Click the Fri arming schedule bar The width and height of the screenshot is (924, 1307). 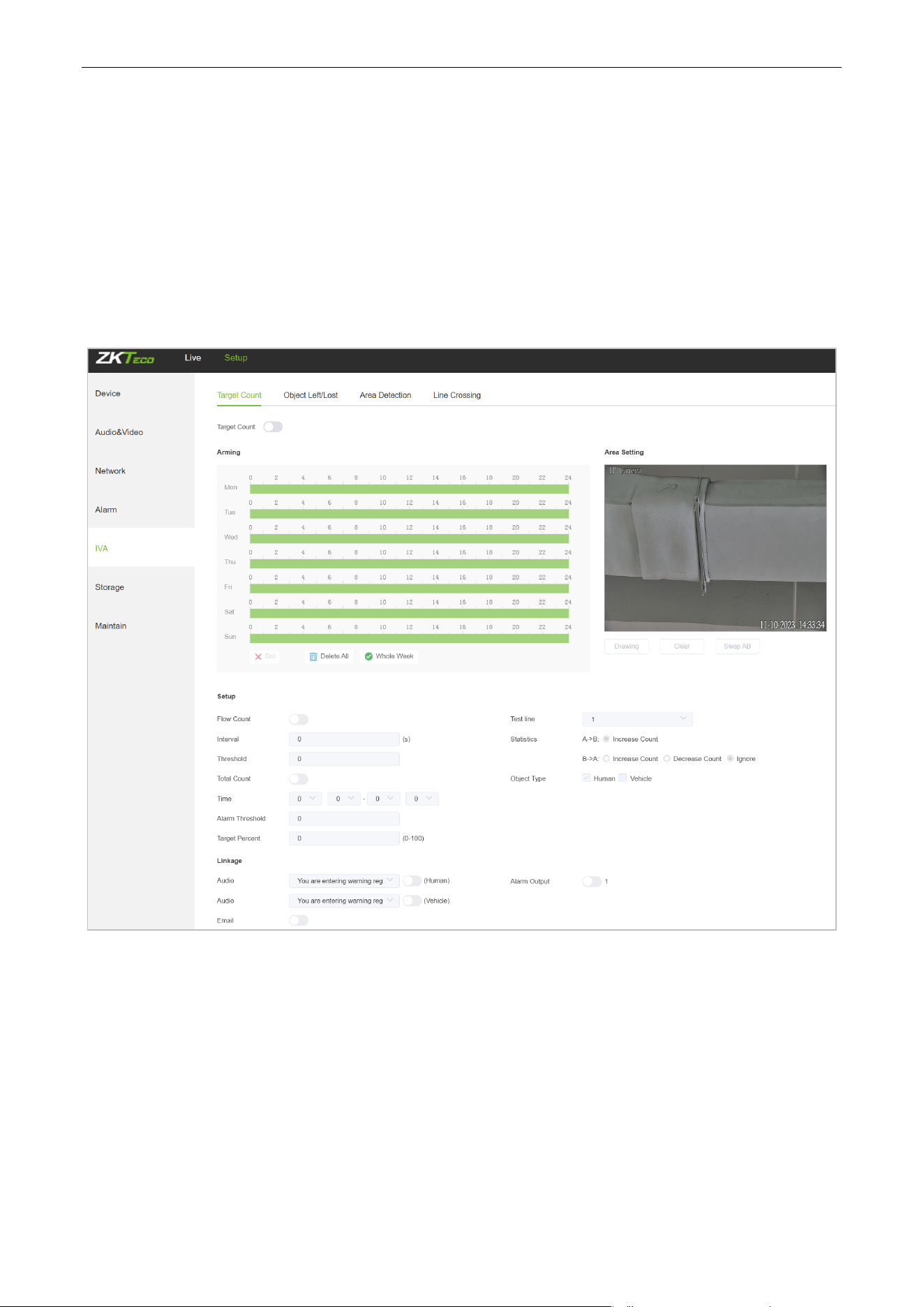pos(410,589)
